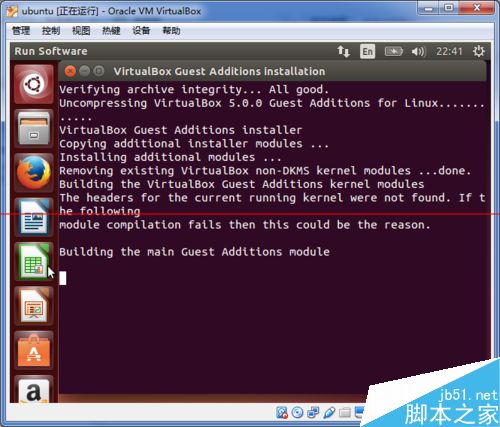Minimize the Oracle VM VirtualBox window
The width and height of the screenshot is (500, 427).
[x=428, y=8]
